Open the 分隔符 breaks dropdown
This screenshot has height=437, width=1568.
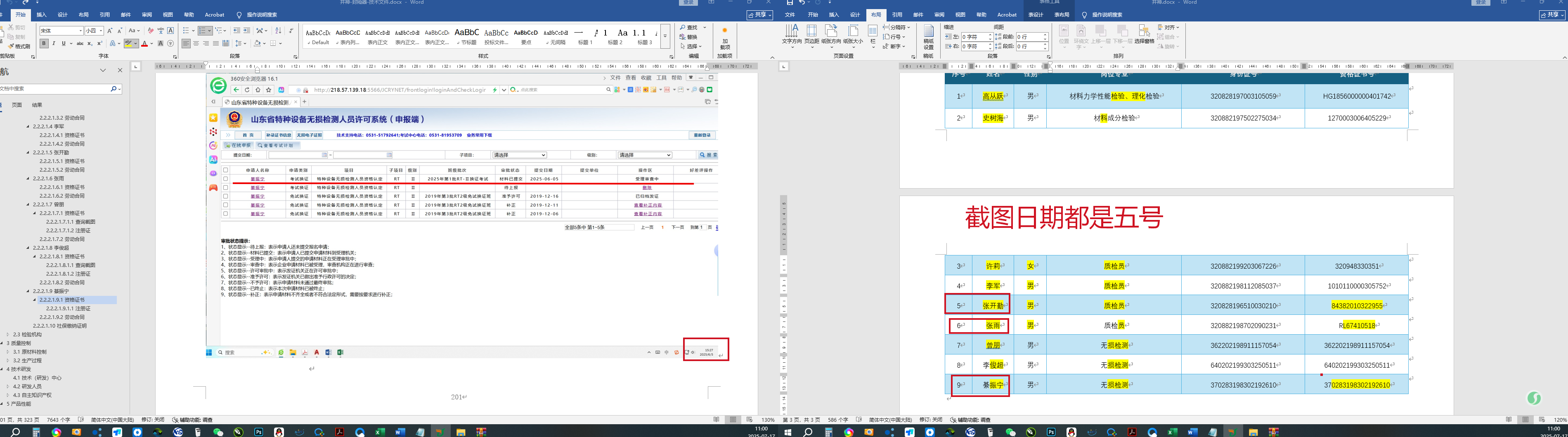[896, 27]
